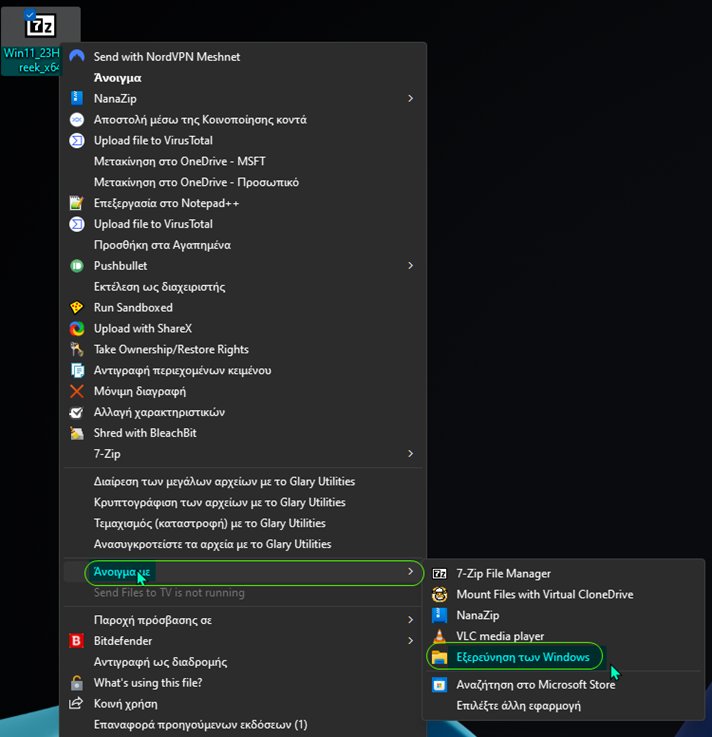Click the share icon next to Κοινή χρήση
This screenshot has height=737, width=712.
(77, 703)
